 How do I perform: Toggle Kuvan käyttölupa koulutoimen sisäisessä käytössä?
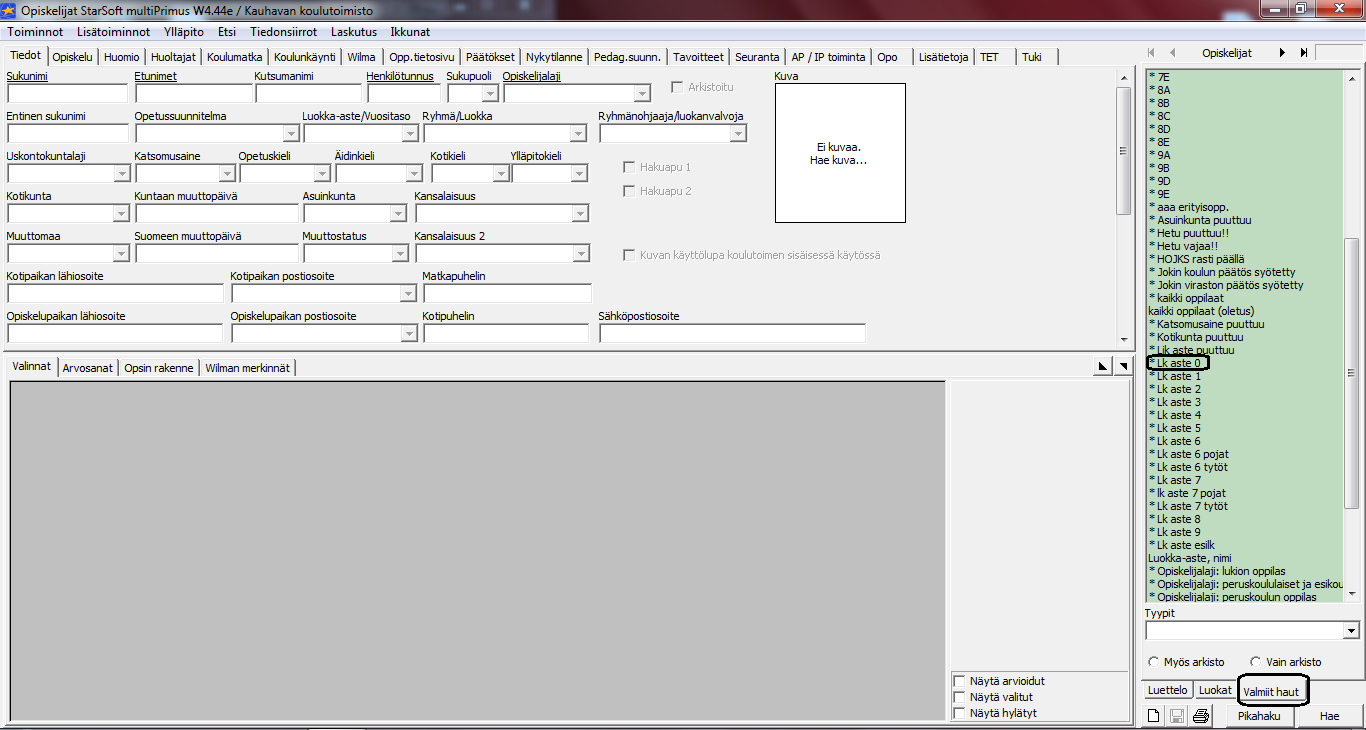629,255
